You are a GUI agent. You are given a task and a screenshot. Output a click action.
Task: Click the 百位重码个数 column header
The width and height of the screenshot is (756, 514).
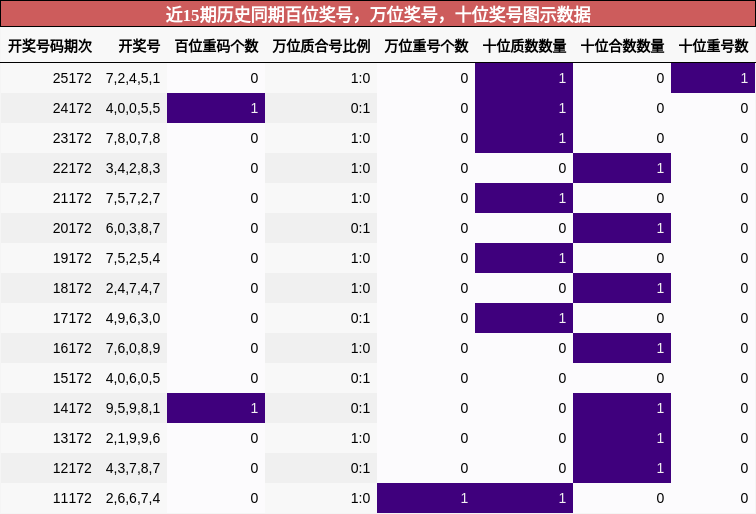(x=216, y=46)
